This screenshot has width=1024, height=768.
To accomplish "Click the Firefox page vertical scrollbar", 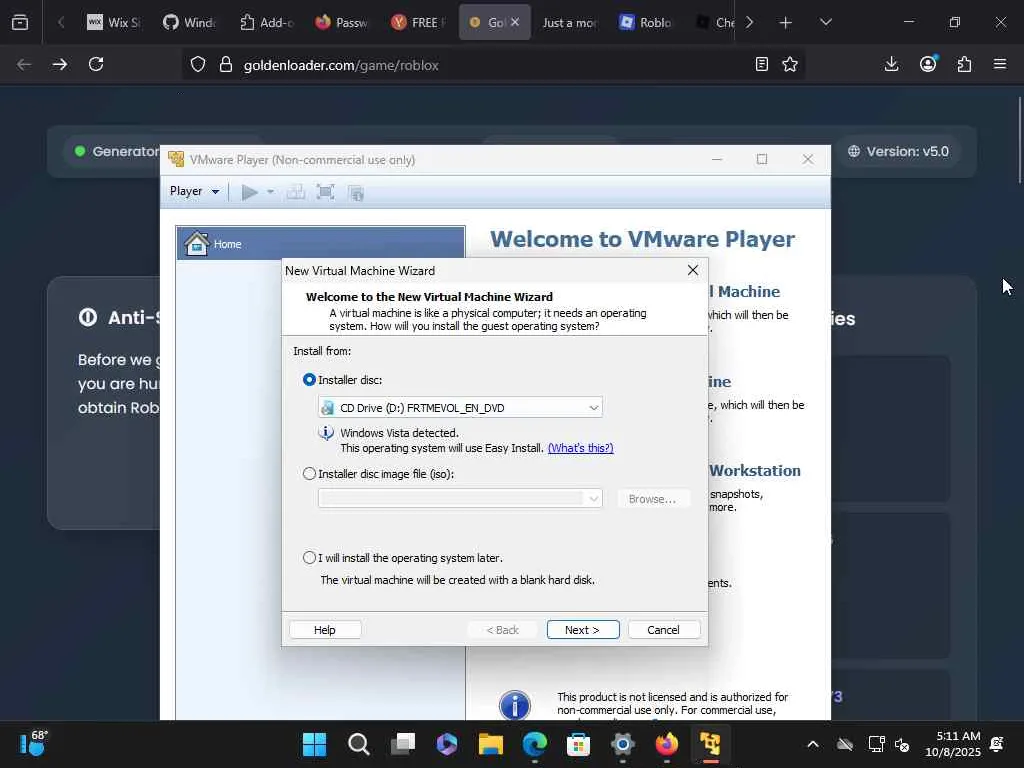I will [x=1019, y=140].
